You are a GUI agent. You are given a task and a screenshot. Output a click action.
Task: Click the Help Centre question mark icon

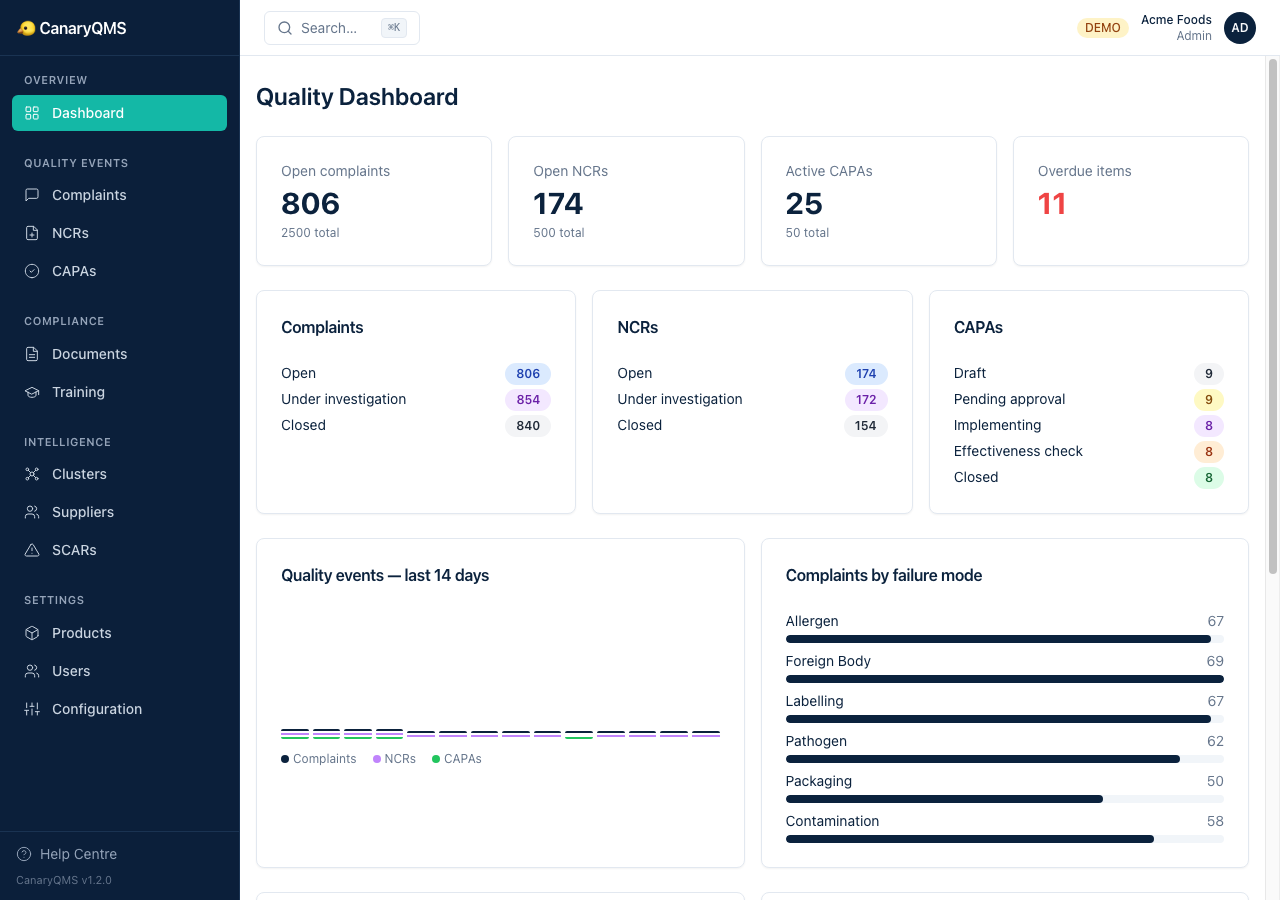[x=24, y=854]
